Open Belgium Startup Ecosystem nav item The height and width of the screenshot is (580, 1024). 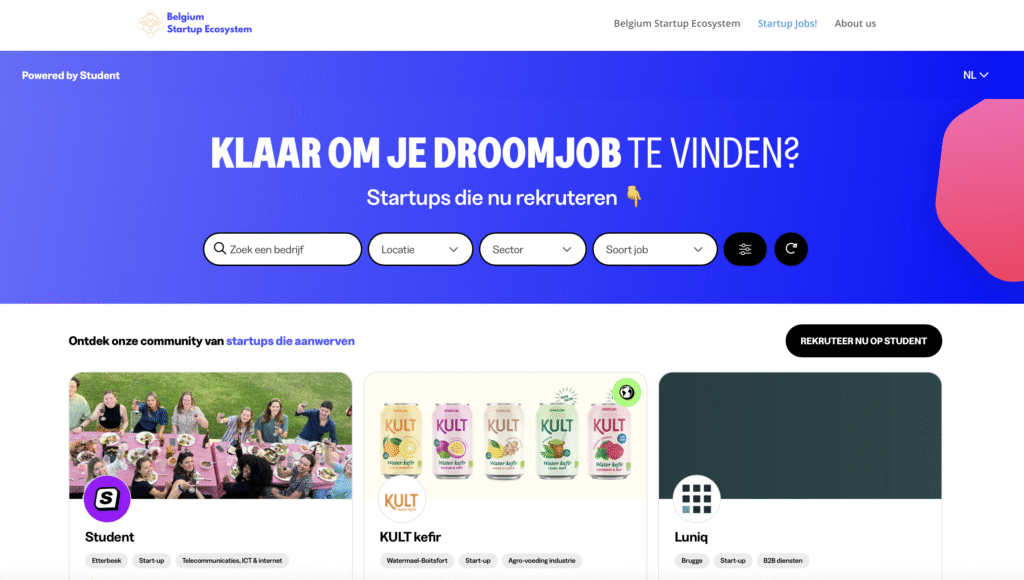(x=677, y=24)
